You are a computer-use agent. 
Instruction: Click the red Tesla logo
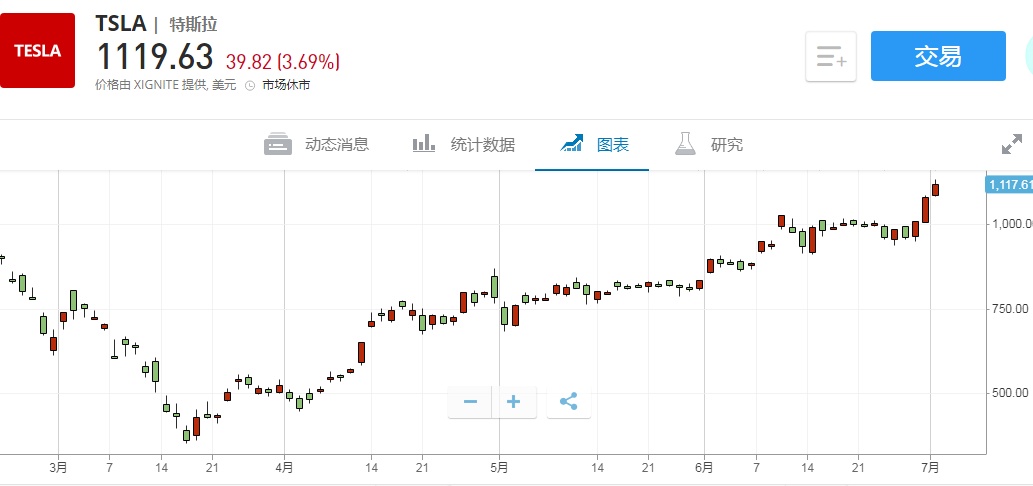pos(37,50)
